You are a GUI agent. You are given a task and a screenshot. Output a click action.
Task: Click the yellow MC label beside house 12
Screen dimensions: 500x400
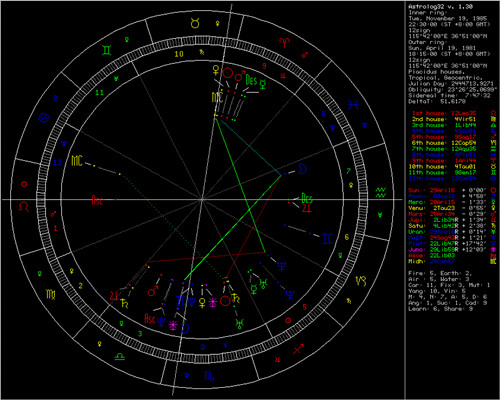77,161
